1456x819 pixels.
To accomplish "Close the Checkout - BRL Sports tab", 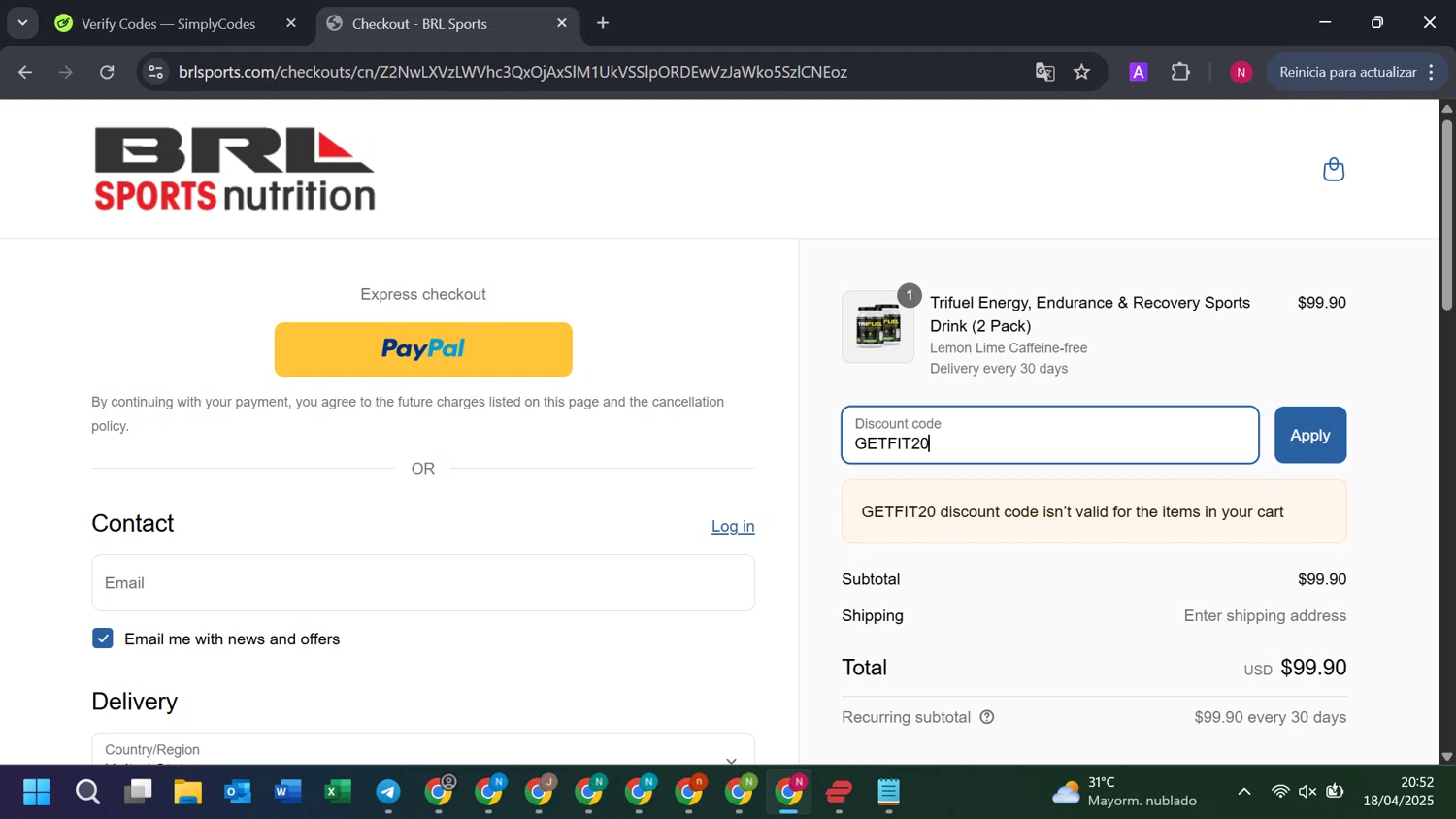I will point(562,23).
